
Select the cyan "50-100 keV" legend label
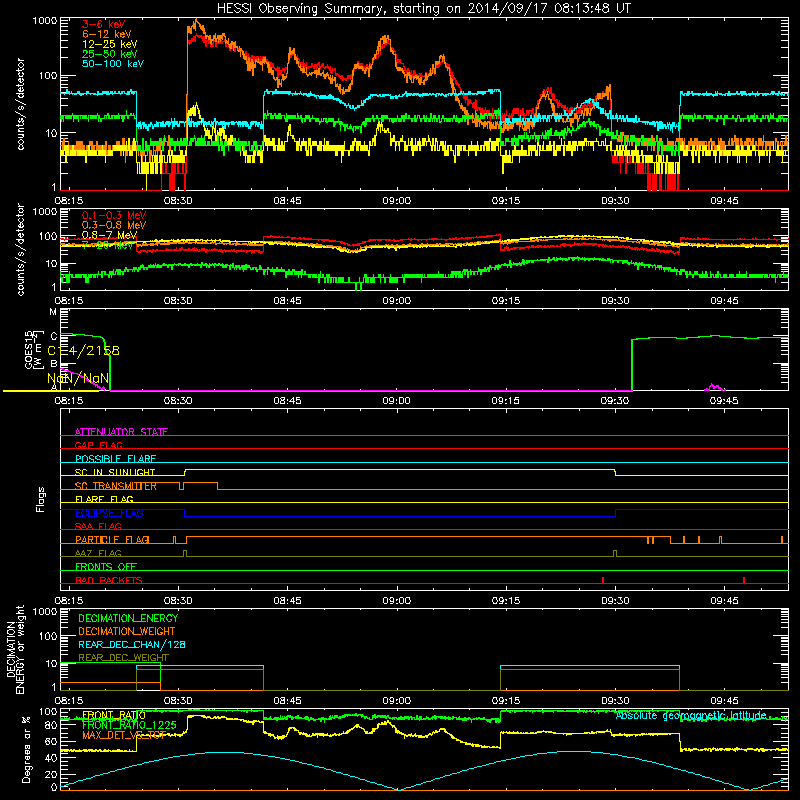[x=113, y=63]
